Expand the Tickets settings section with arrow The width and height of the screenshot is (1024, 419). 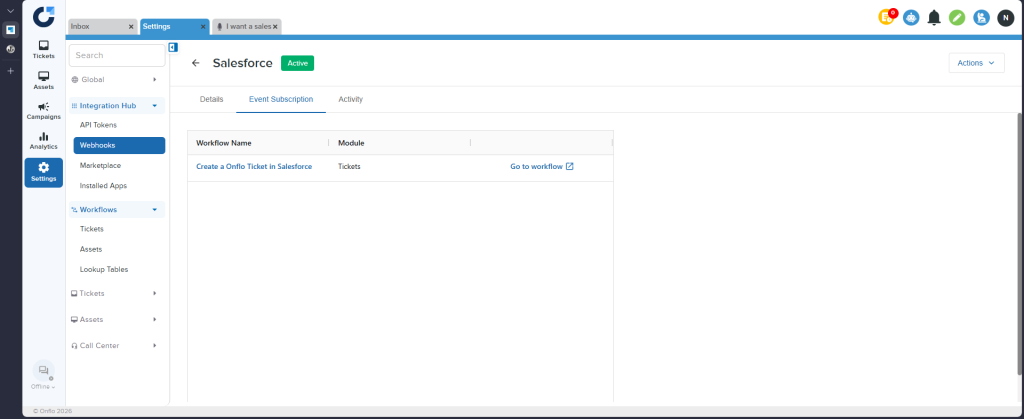click(155, 294)
